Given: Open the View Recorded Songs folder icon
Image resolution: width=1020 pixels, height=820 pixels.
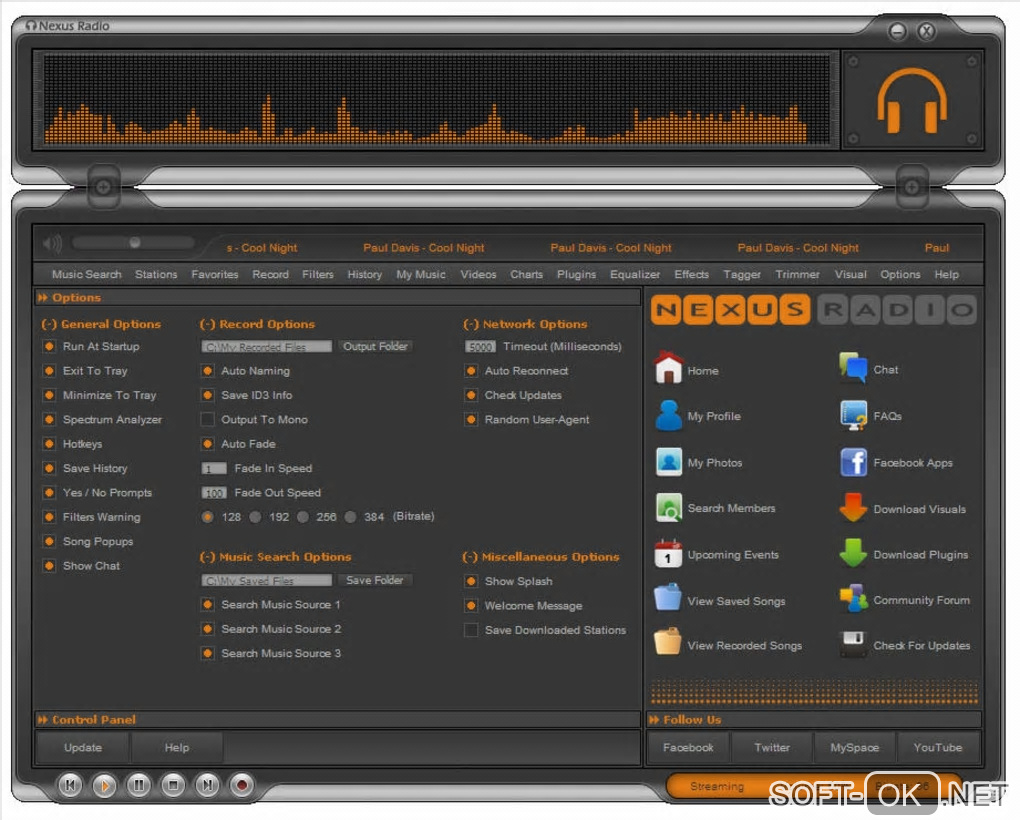Looking at the screenshot, I should tap(668, 642).
